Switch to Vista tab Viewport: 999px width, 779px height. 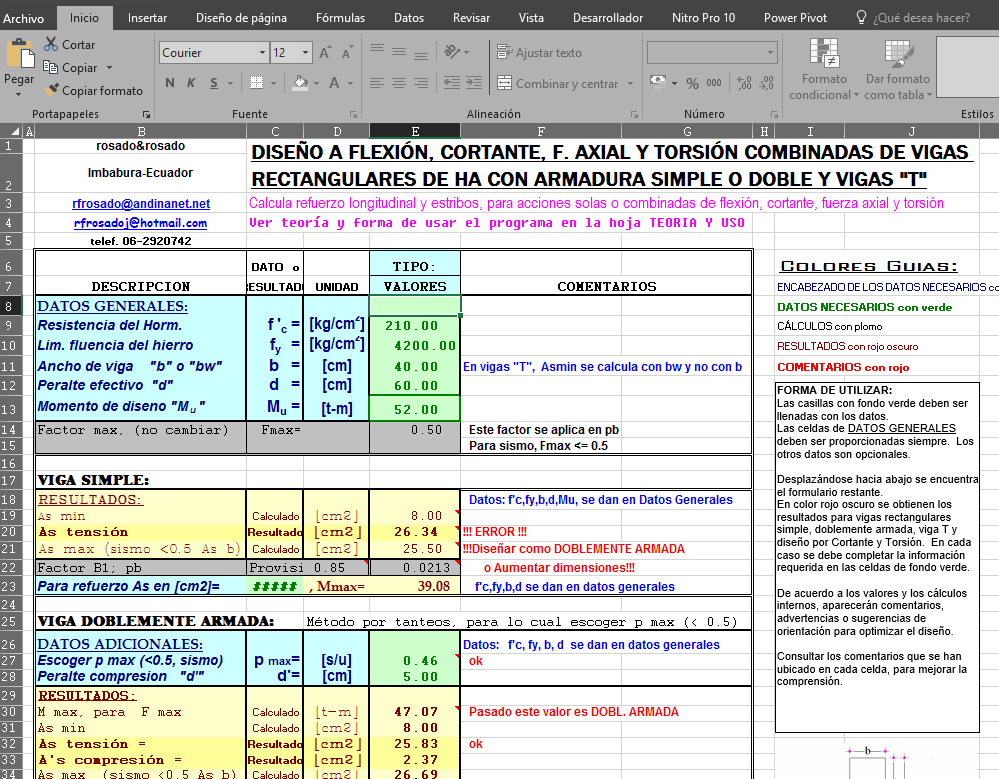pyautogui.click(x=531, y=18)
